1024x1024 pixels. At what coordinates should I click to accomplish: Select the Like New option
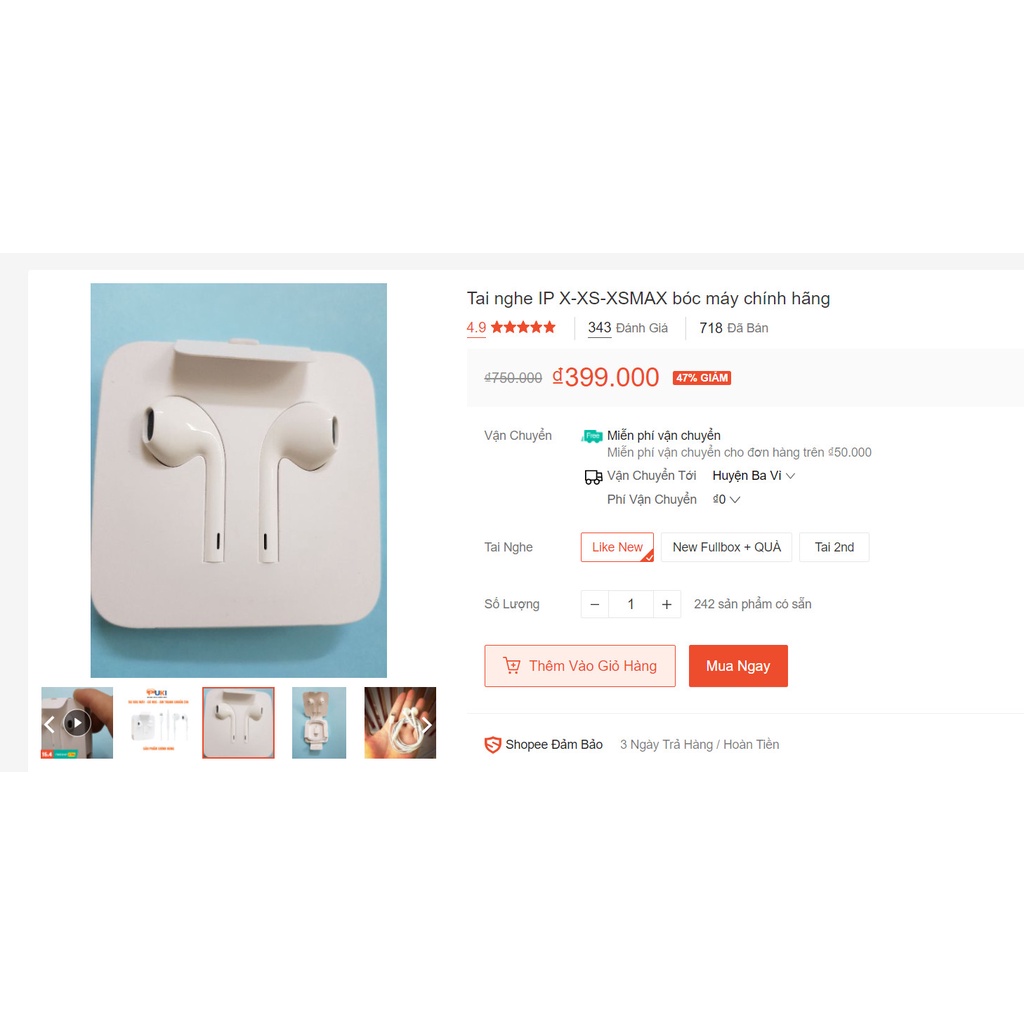point(617,547)
